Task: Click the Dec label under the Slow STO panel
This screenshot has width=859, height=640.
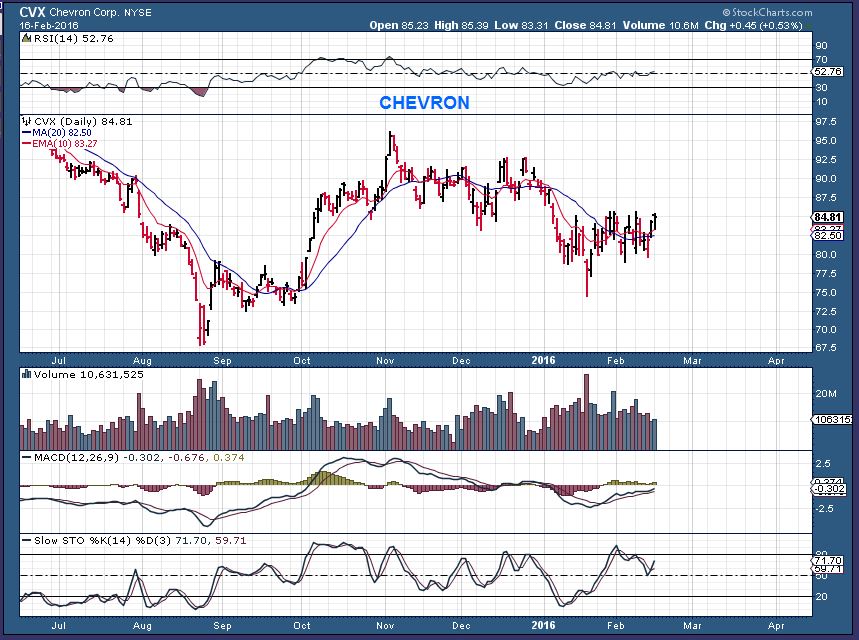Action: (x=461, y=625)
